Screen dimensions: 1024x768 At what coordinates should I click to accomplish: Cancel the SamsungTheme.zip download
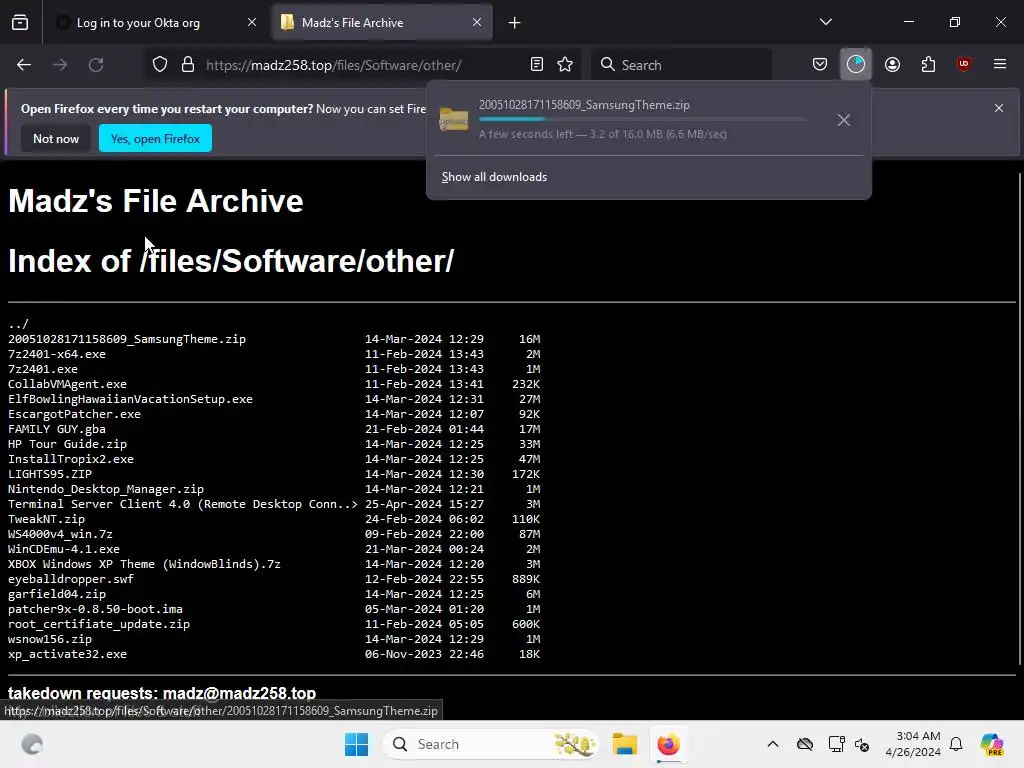point(844,120)
